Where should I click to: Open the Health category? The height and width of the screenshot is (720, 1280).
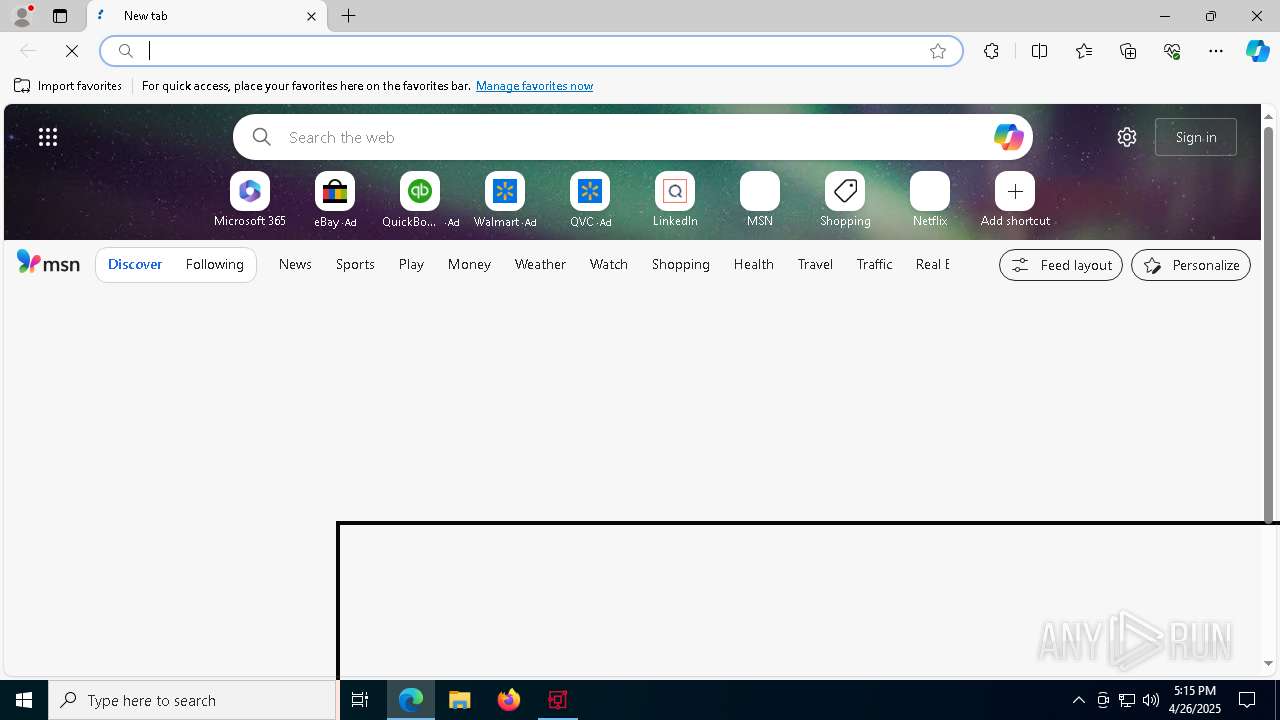pos(753,264)
